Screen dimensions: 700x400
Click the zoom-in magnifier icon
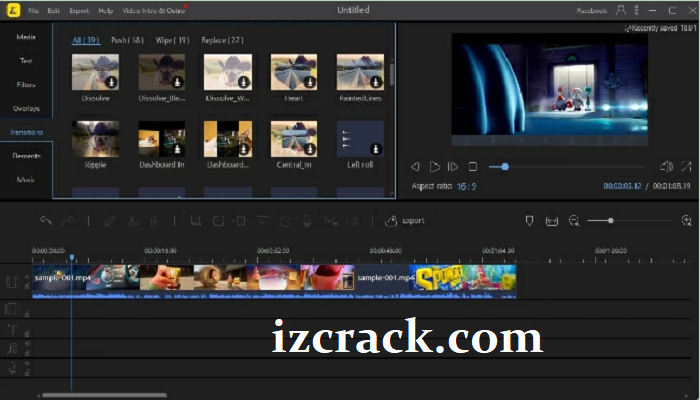pos(687,220)
